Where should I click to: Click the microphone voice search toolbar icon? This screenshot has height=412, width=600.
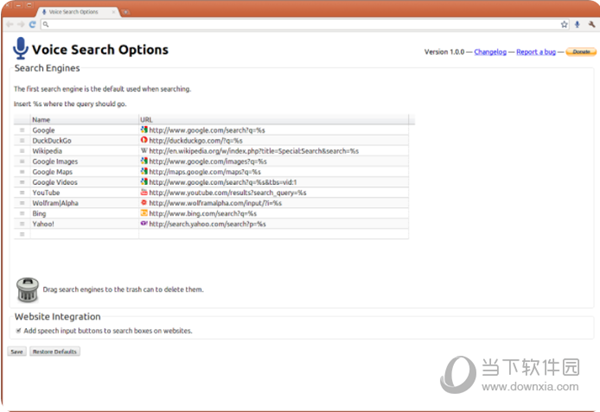click(577, 24)
